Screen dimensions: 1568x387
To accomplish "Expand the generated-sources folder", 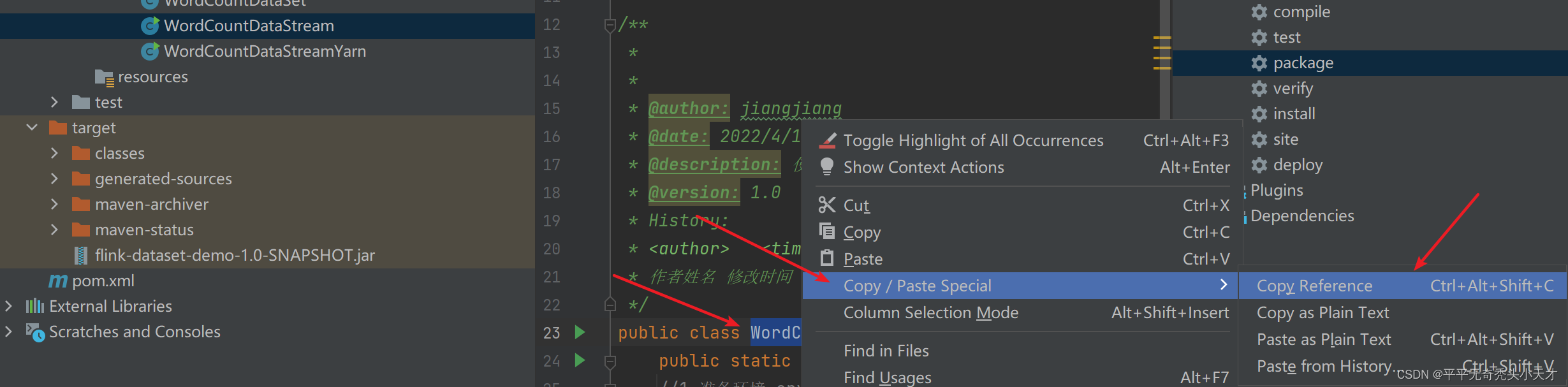I will click(54, 179).
